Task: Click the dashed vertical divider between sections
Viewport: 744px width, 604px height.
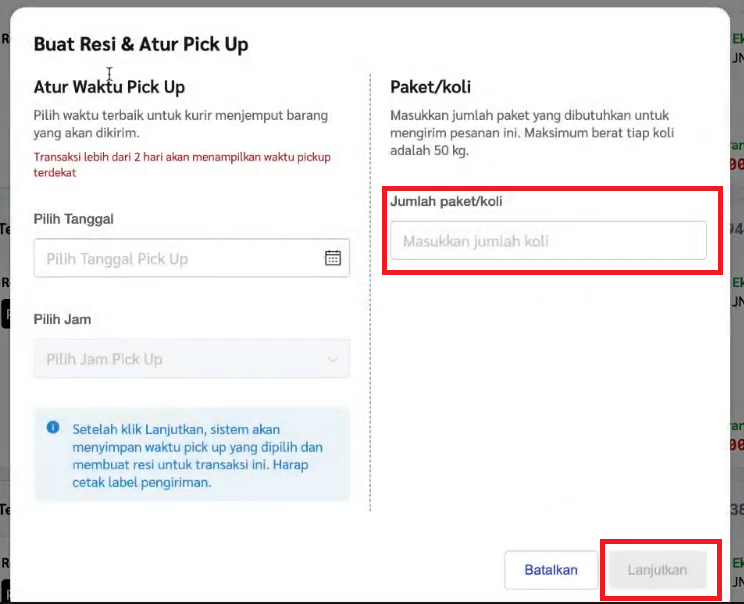Action: click(x=370, y=292)
